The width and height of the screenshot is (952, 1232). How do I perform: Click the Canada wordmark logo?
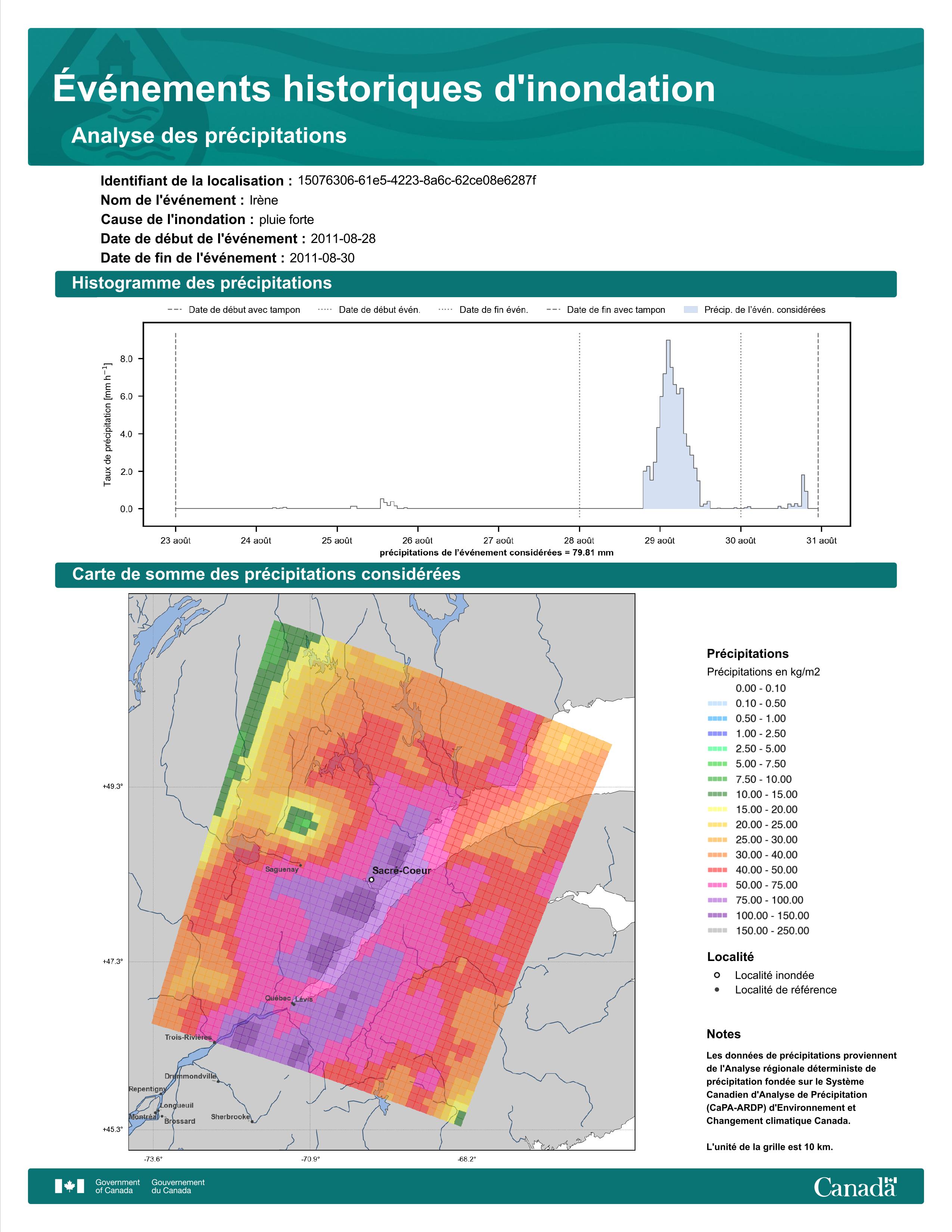click(x=855, y=1186)
